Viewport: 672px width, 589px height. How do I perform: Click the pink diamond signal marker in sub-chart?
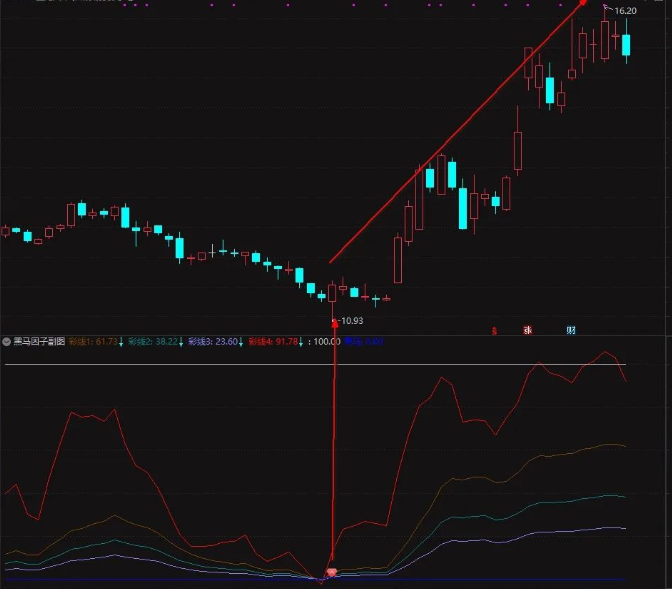[x=332, y=572]
